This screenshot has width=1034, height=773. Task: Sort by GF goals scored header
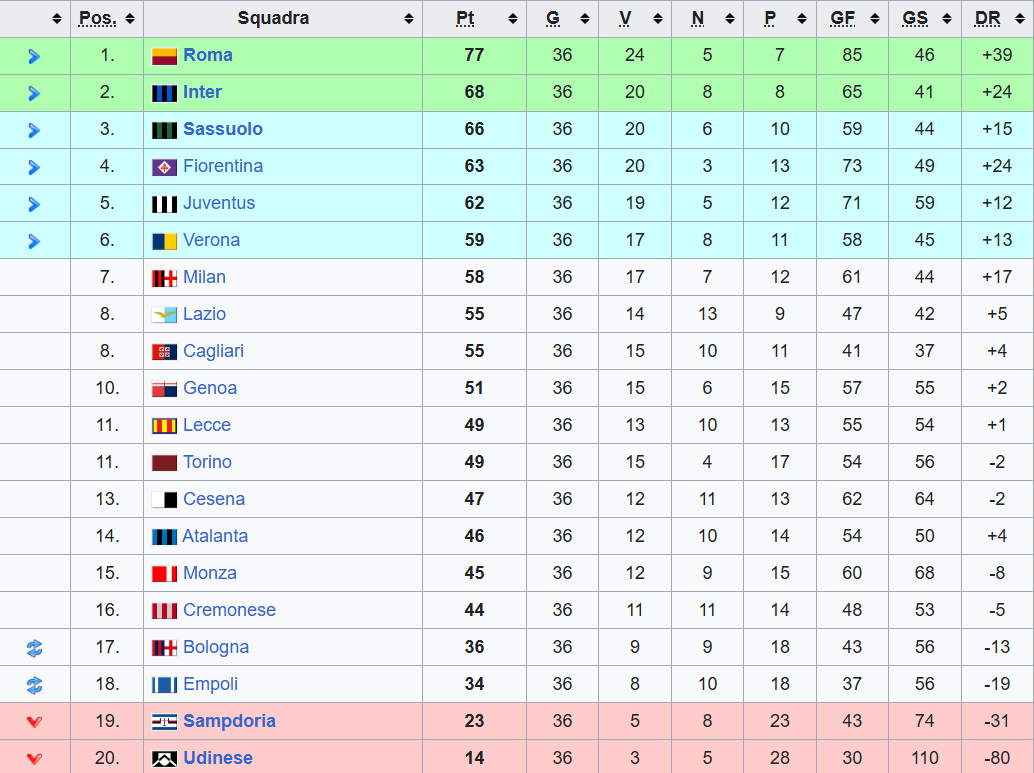pos(843,18)
